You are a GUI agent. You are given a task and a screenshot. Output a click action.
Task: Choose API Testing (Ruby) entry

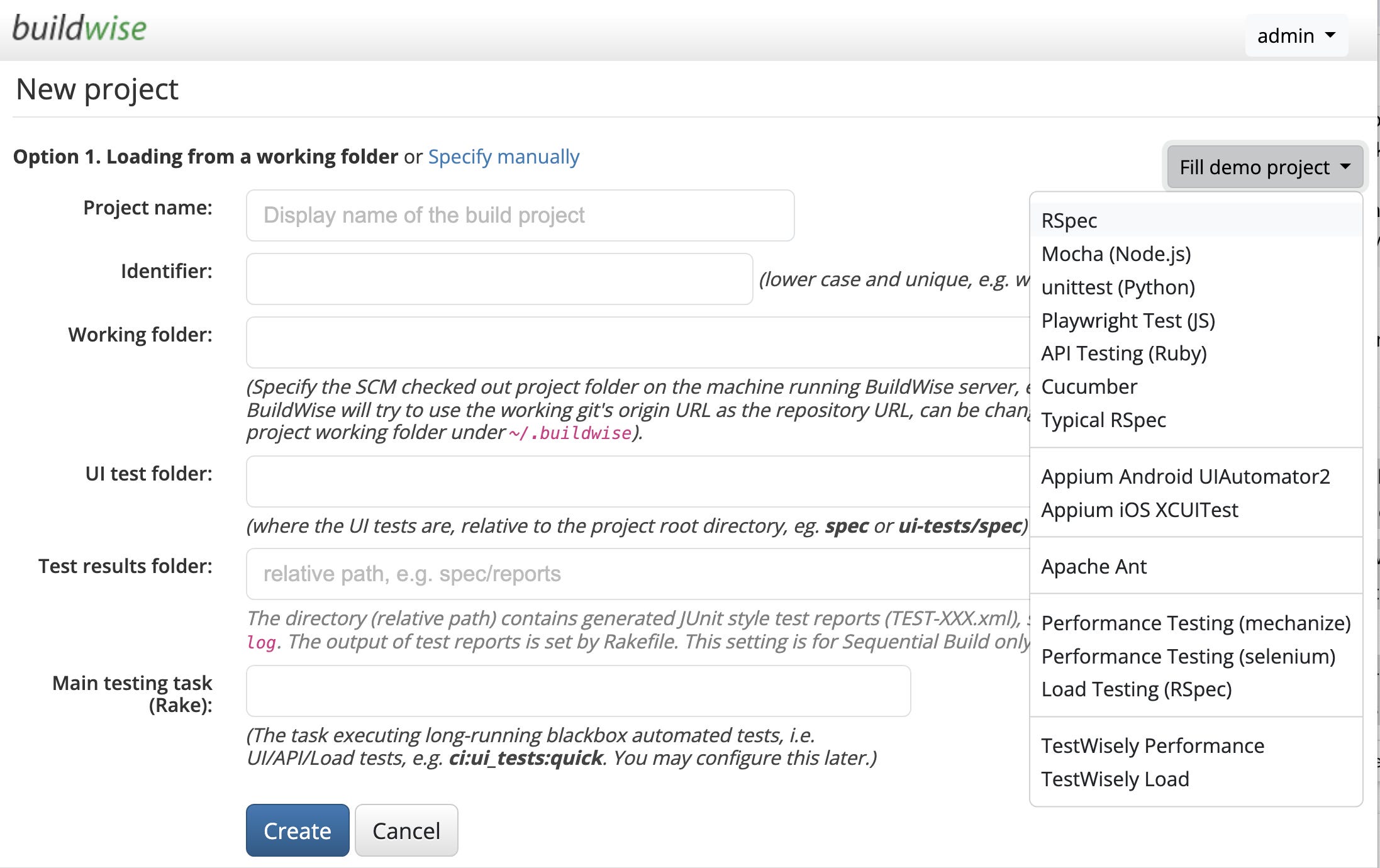tap(1123, 353)
